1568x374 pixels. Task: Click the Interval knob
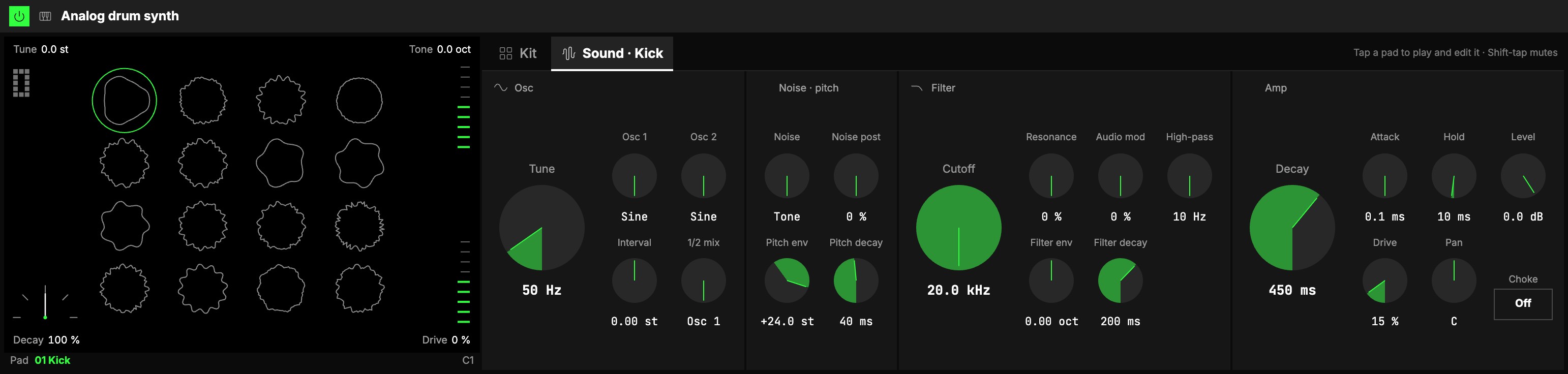coord(634,280)
